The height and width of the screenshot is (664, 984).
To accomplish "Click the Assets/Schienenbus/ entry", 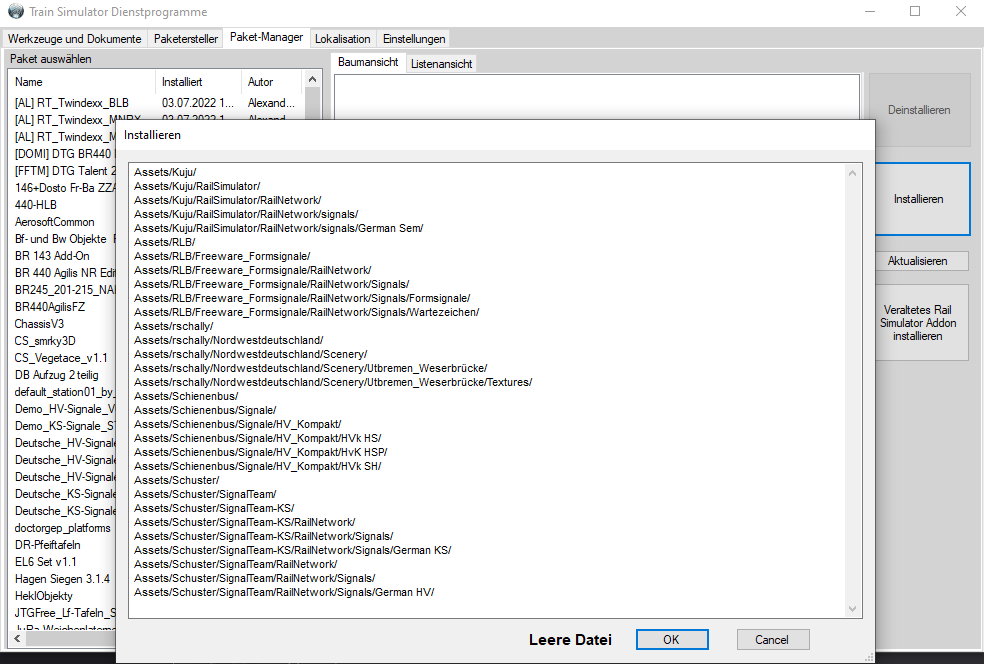I will pyautogui.click(x=186, y=396).
